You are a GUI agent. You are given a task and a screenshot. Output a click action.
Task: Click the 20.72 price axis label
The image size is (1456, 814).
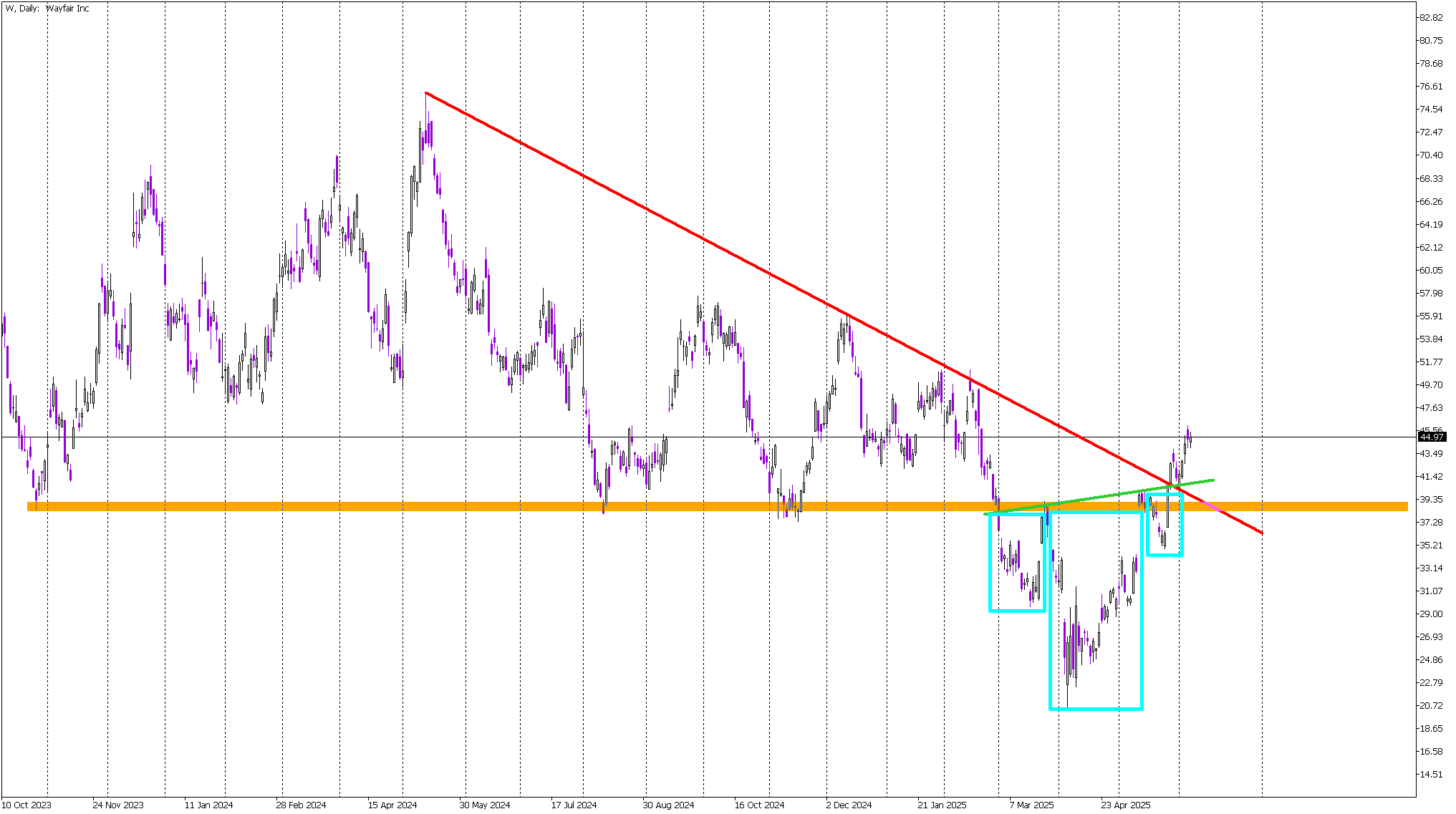tap(1431, 705)
